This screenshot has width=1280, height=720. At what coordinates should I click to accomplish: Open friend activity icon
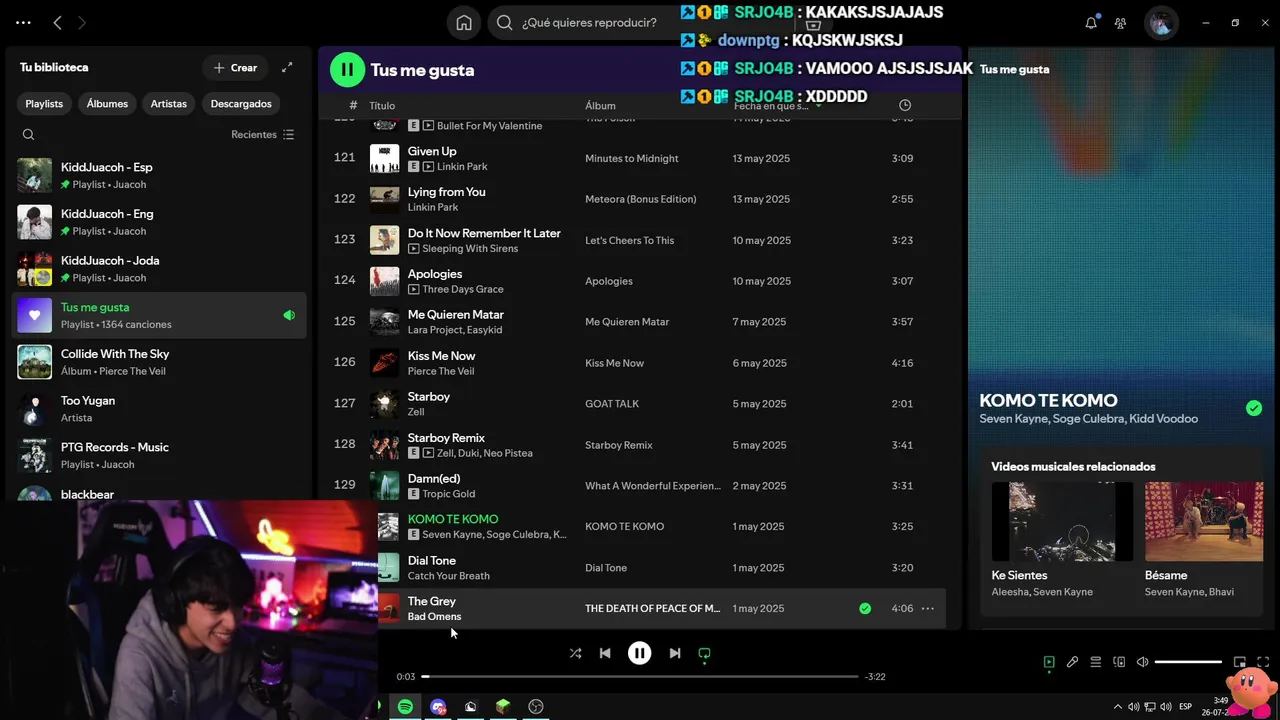1120,23
